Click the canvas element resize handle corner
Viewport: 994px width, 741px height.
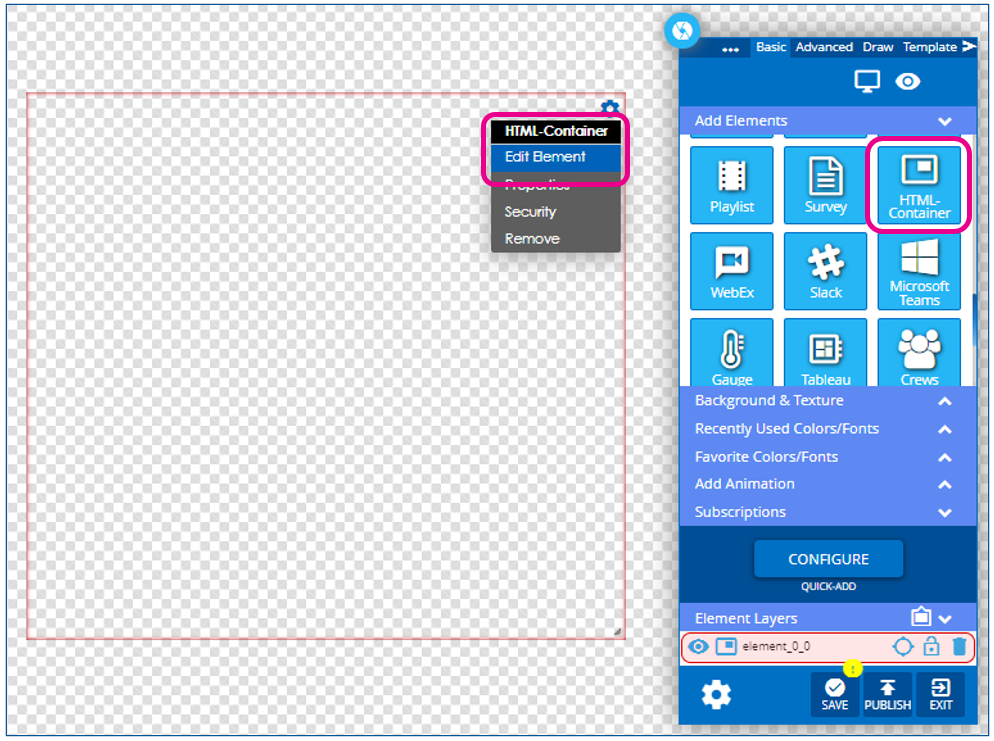click(x=617, y=631)
